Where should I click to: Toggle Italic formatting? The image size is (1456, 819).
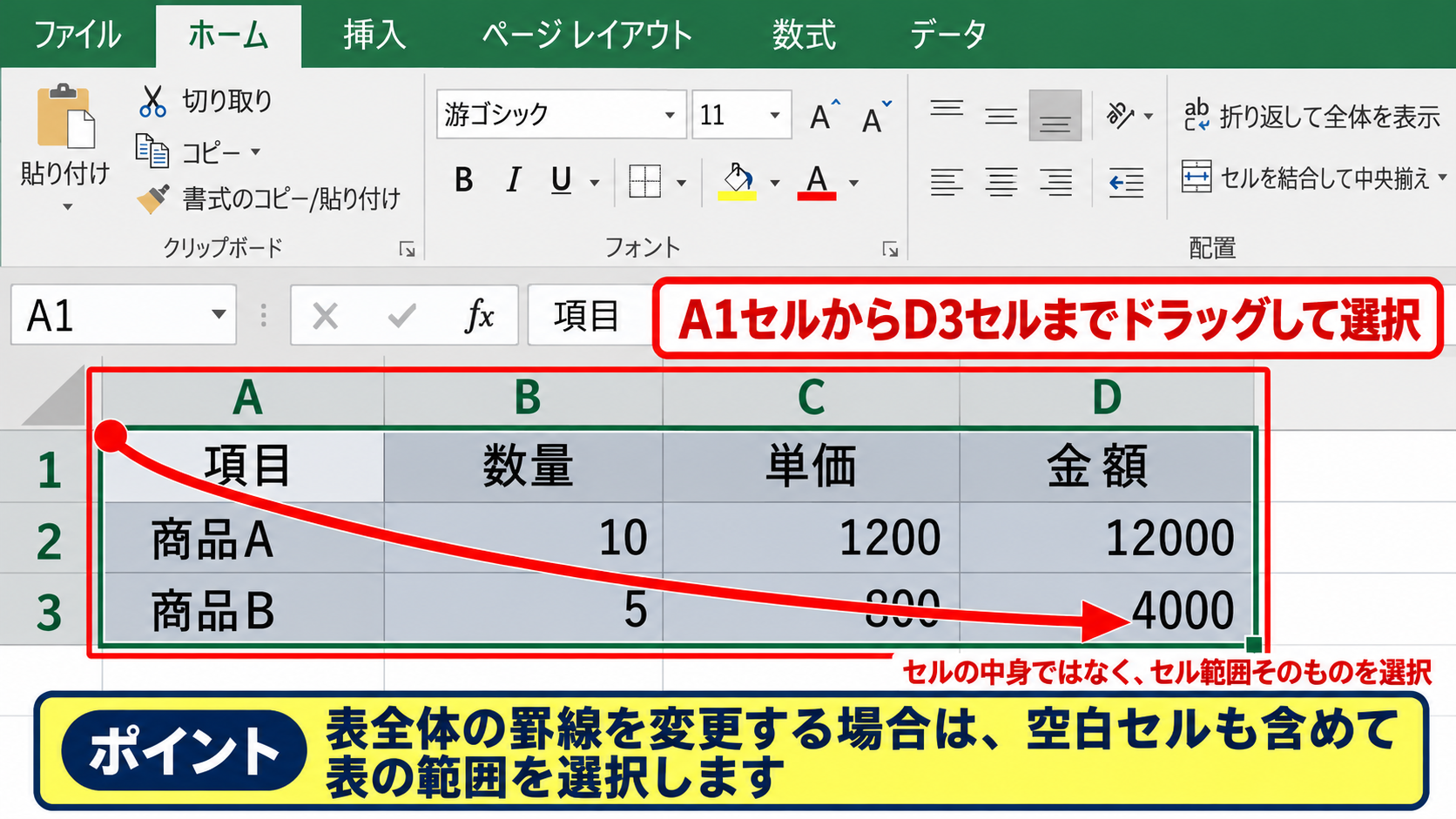pos(514,181)
